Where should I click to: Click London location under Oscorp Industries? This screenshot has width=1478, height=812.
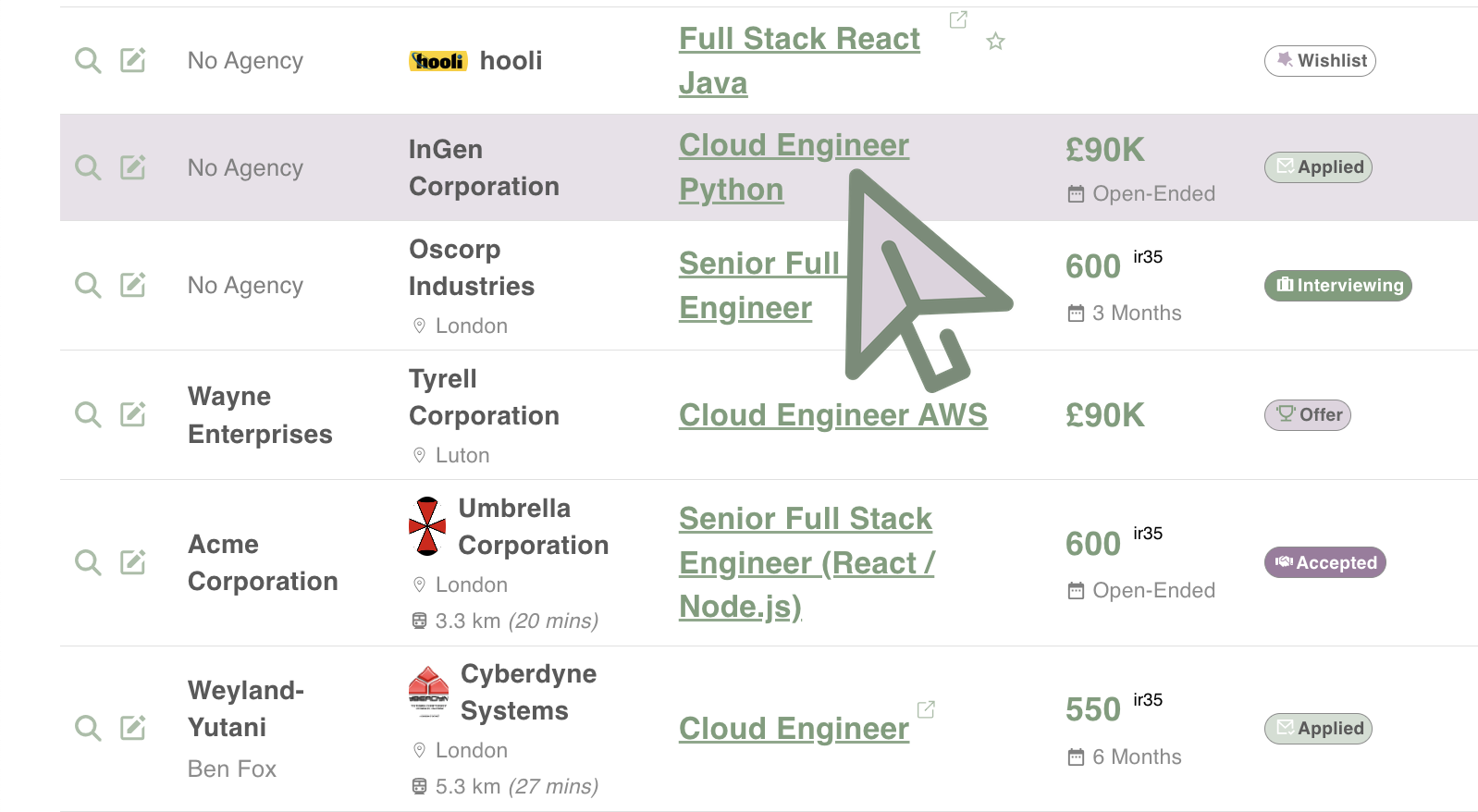pyautogui.click(x=472, y=326)
